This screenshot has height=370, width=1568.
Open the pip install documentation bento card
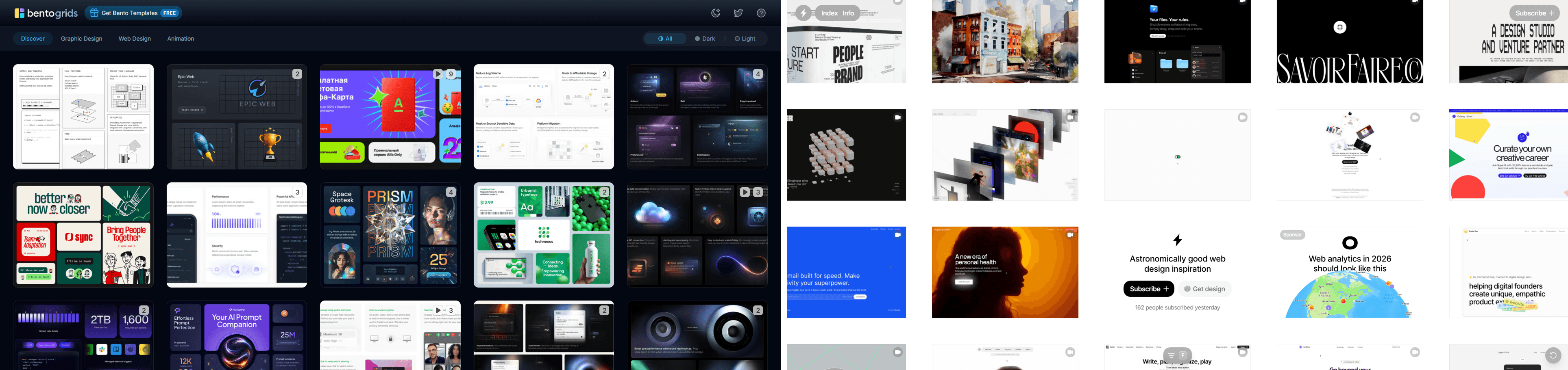coord(83,117)
